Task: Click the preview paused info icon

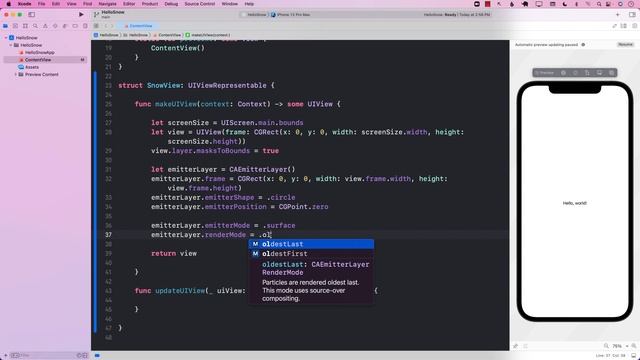Action: click(583, 44)
